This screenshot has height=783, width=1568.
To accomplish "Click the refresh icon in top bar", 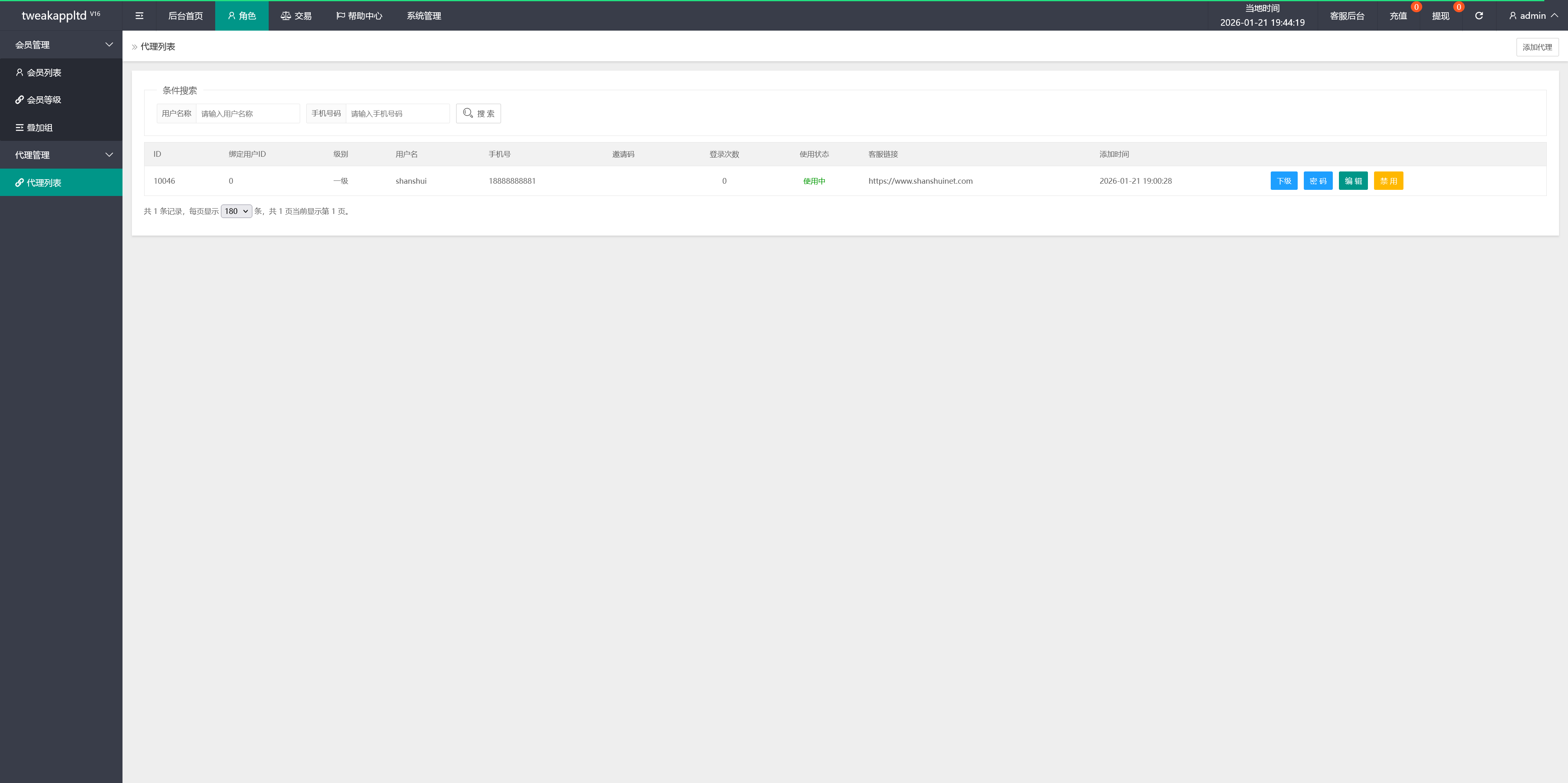I will tap(1479, 16).
